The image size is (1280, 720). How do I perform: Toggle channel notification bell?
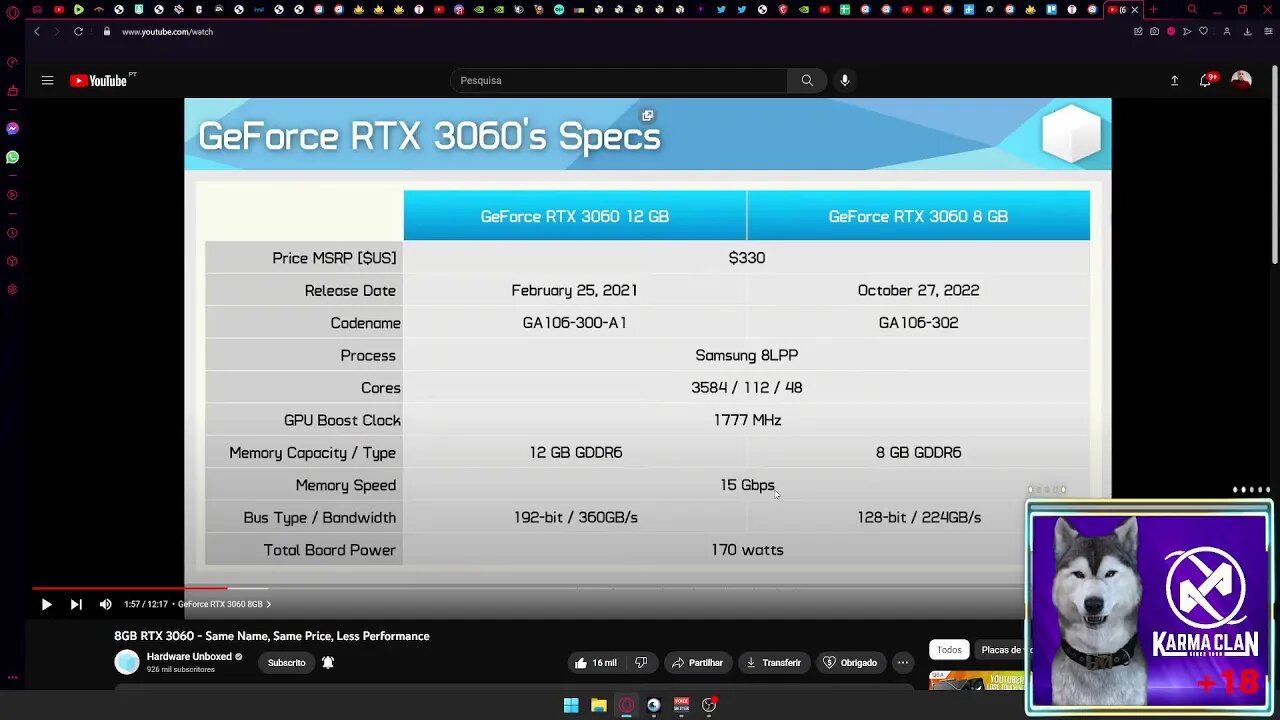(x=328, y=662)
